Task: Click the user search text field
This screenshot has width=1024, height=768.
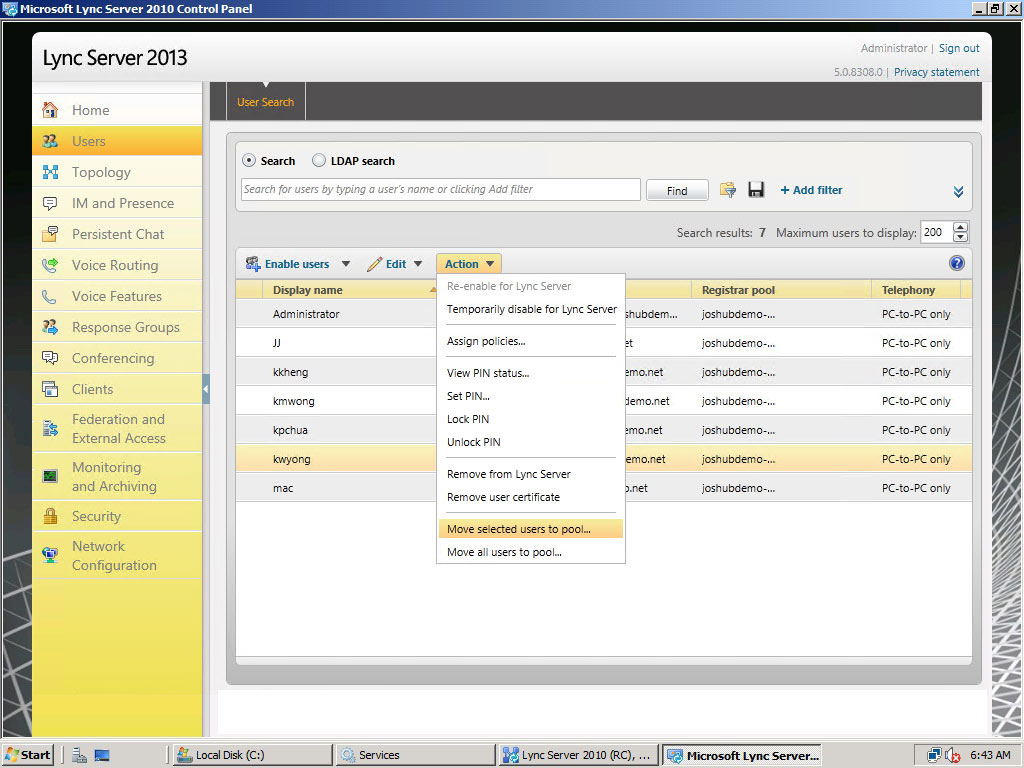Action: coord(441,189)
